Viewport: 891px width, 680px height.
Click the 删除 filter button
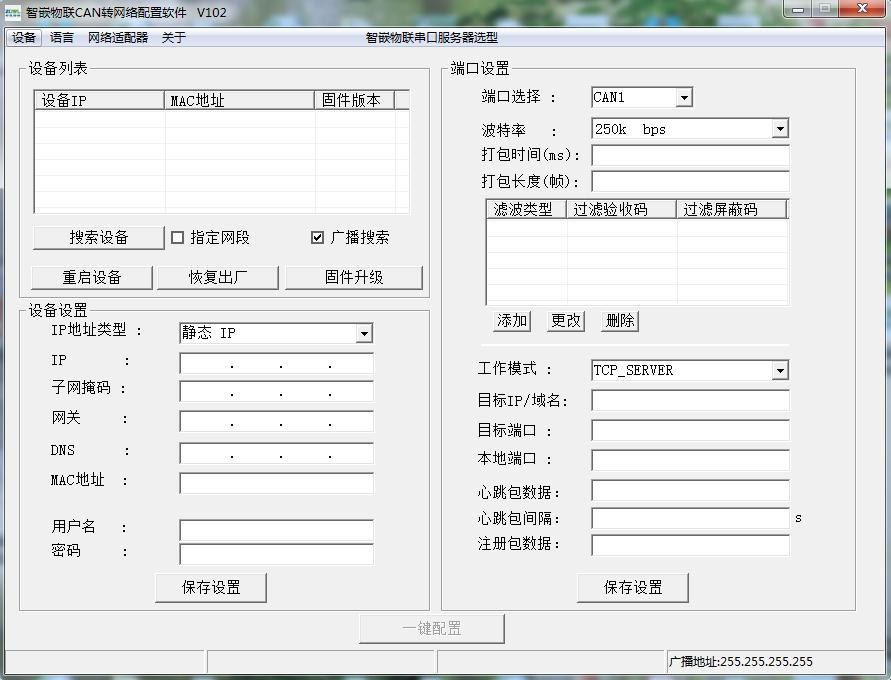click(x=620, y=320)
